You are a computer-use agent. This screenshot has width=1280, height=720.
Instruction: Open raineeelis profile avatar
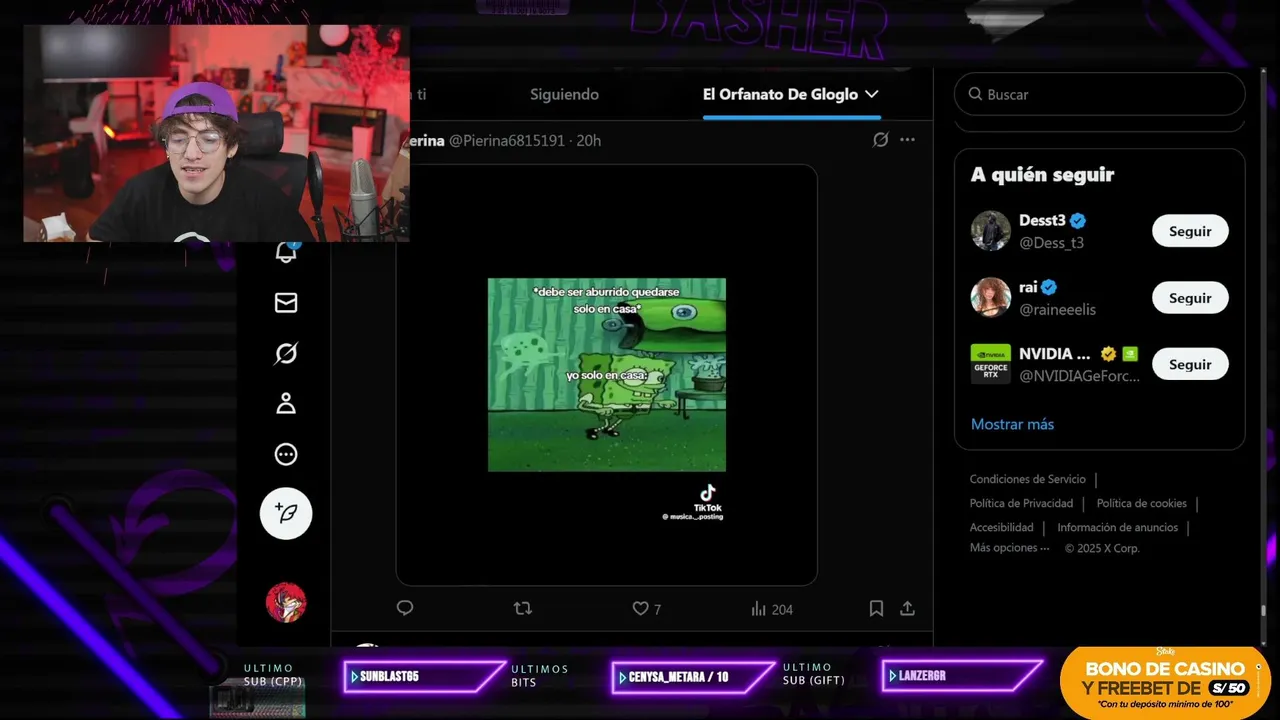[x=991, y=298]
